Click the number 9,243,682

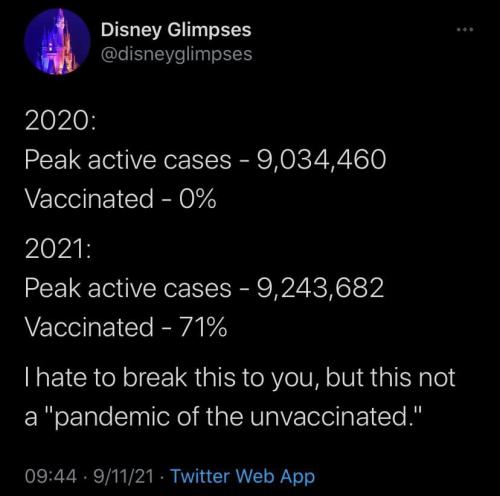point(320,288)
